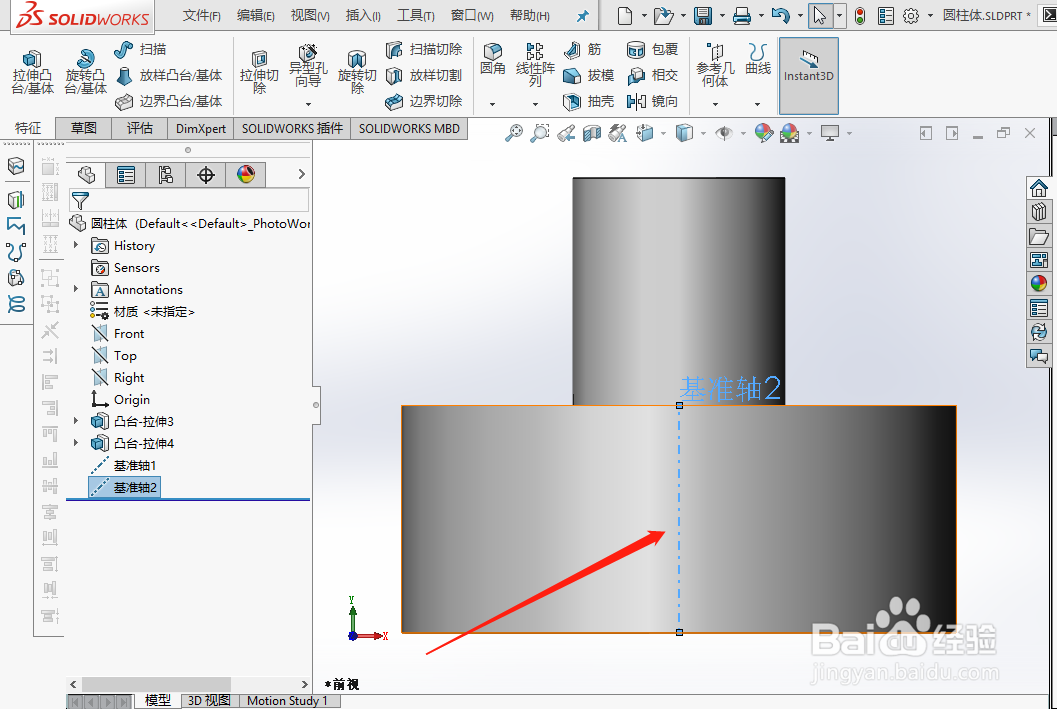The height and width of the screenshot is (709, 1057).
Task: Click the Save icon in top toolbar
Action: point(703,16)
